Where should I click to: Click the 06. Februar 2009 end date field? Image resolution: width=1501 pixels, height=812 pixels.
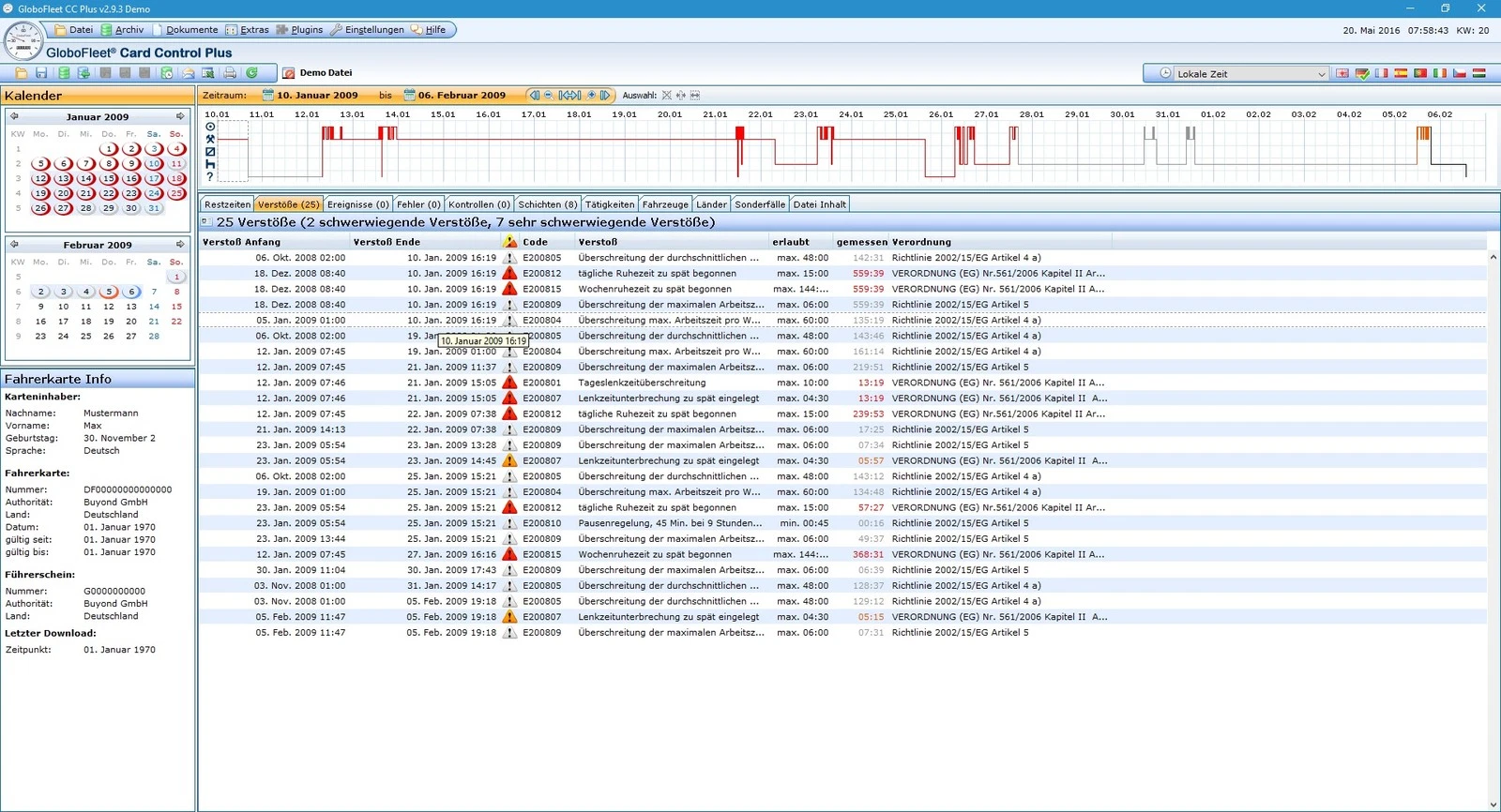tap(462, 95)
